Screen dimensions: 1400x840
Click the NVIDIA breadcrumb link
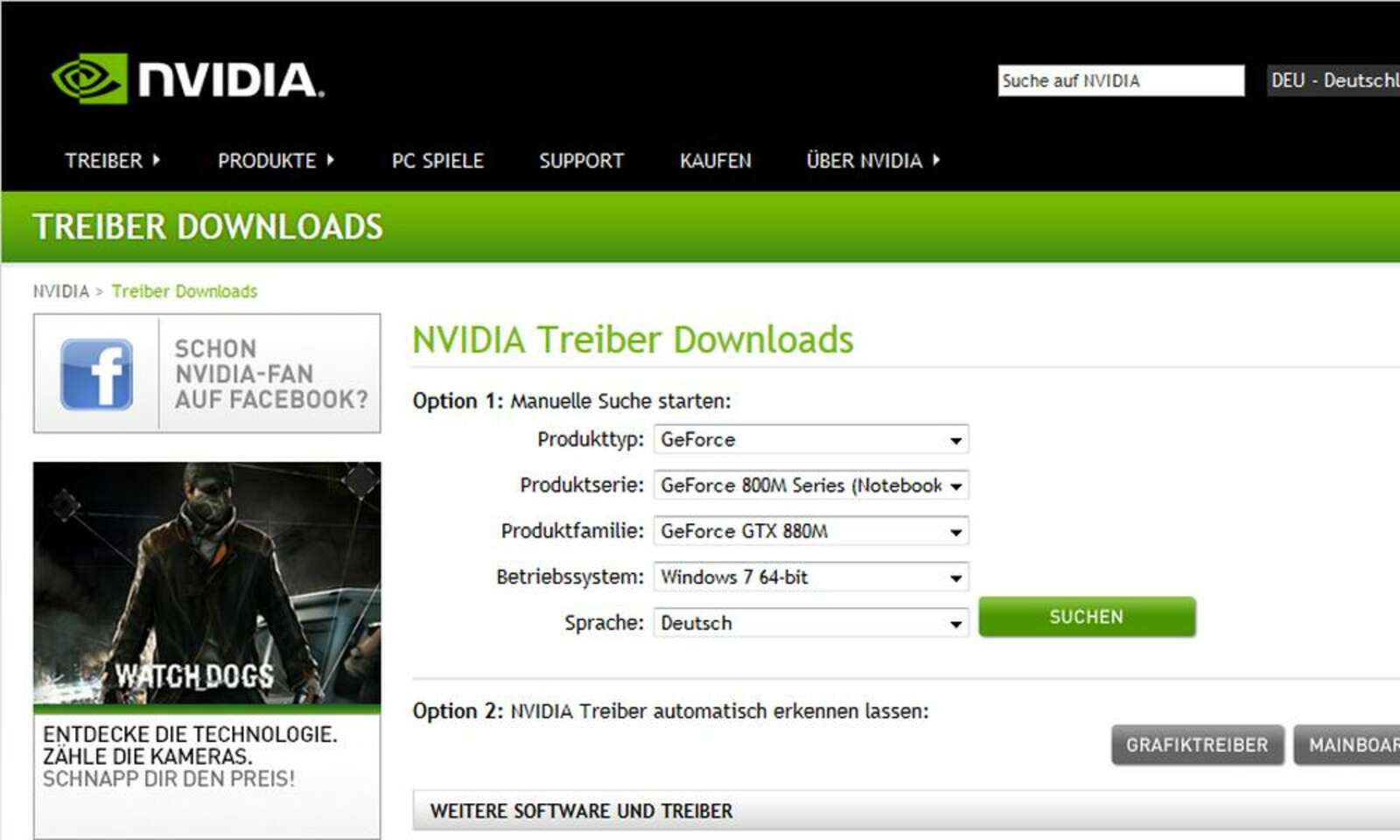click(x=60, y=291)
